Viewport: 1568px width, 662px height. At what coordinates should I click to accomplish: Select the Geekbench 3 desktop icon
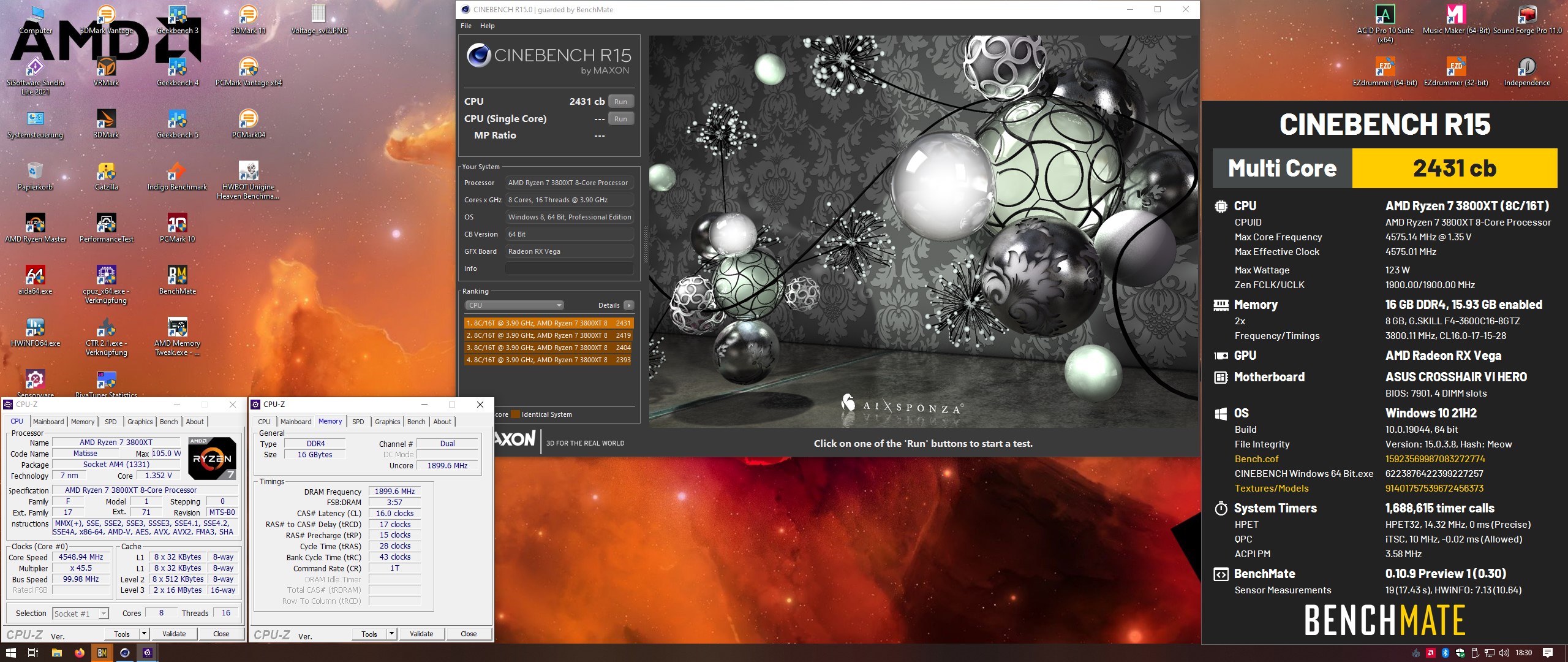[x=178, y=19]
